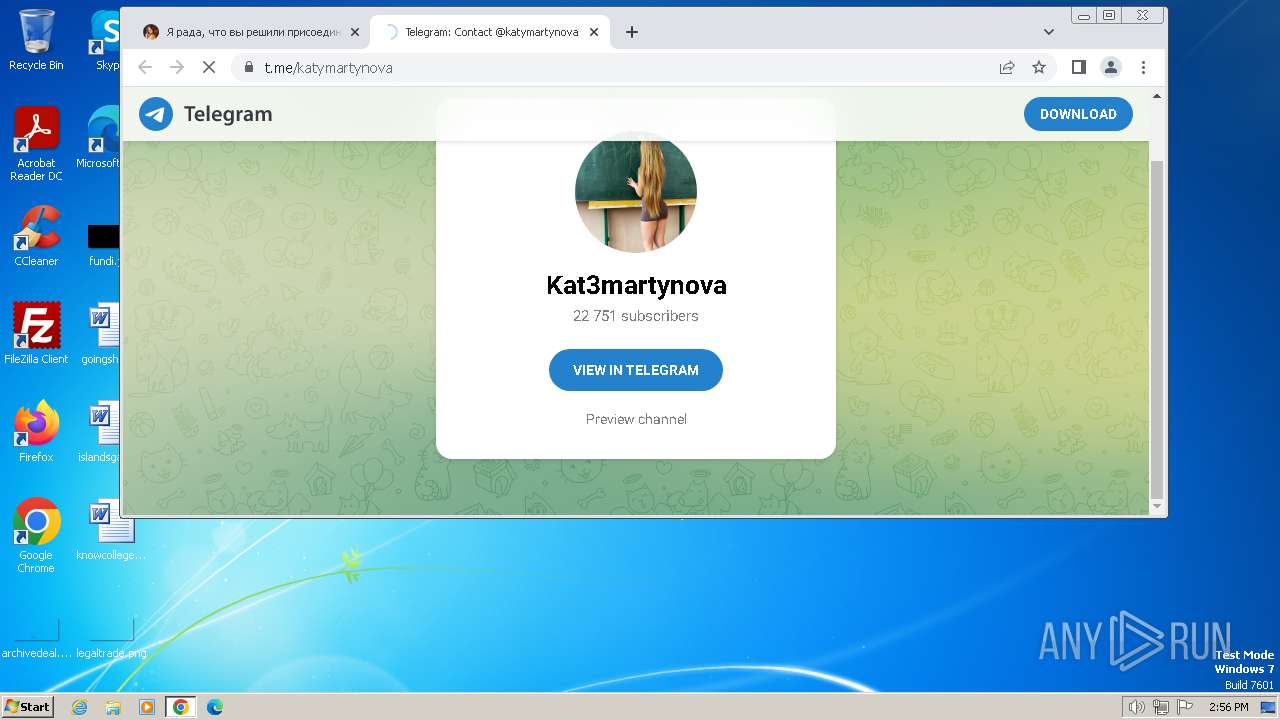Select knowcollege Word document icon
The image size is (1280, 720).
point(110,530)
